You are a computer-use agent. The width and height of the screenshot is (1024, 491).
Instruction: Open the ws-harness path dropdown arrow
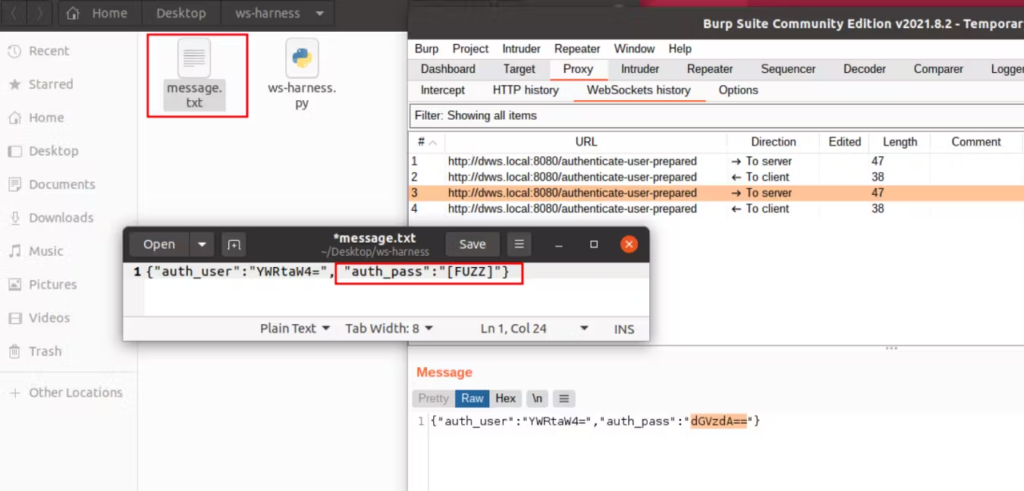319,13
